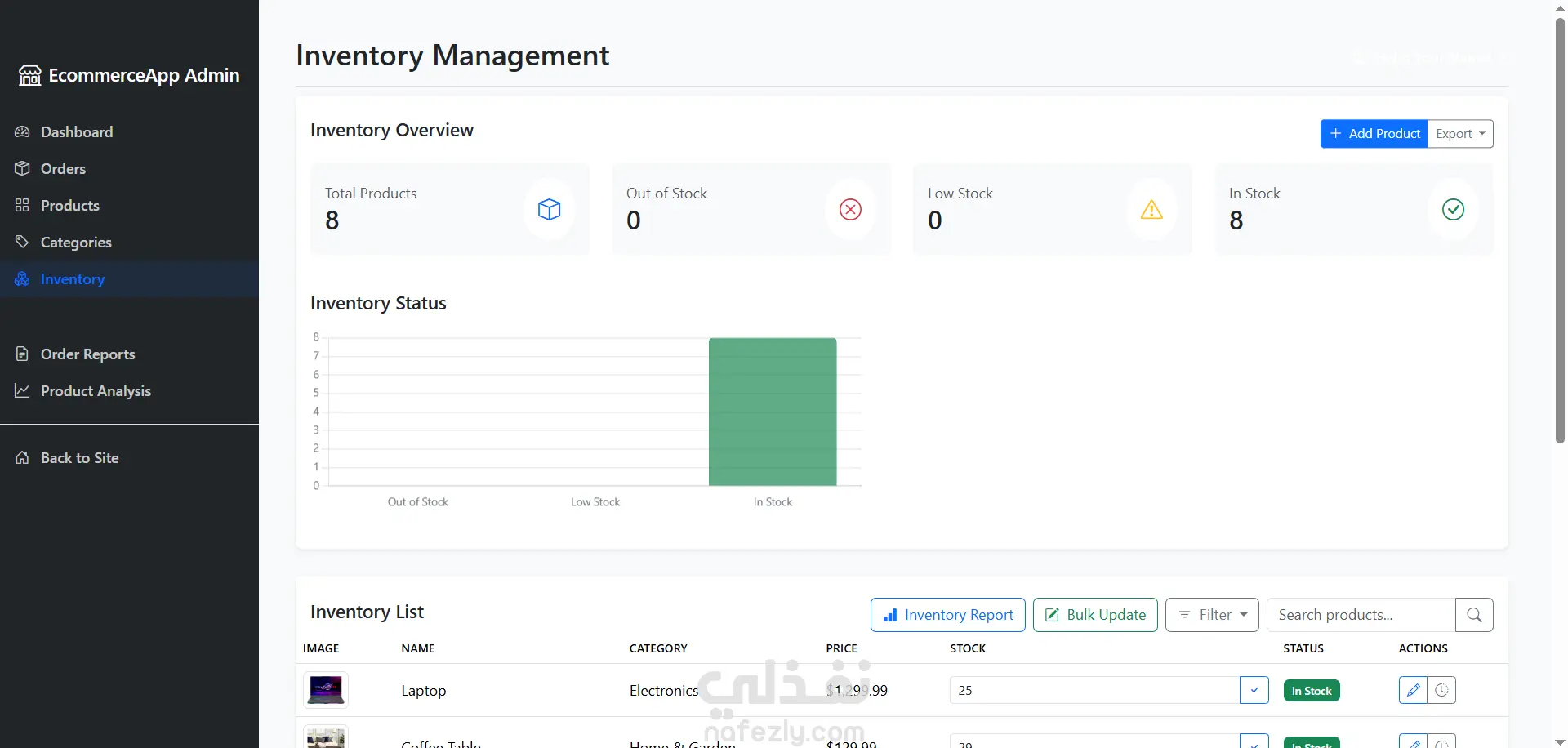Click the EcommerceApp Admin store logo icon
This screenshot has width=1568, height=748.
[x=30, y=76]
